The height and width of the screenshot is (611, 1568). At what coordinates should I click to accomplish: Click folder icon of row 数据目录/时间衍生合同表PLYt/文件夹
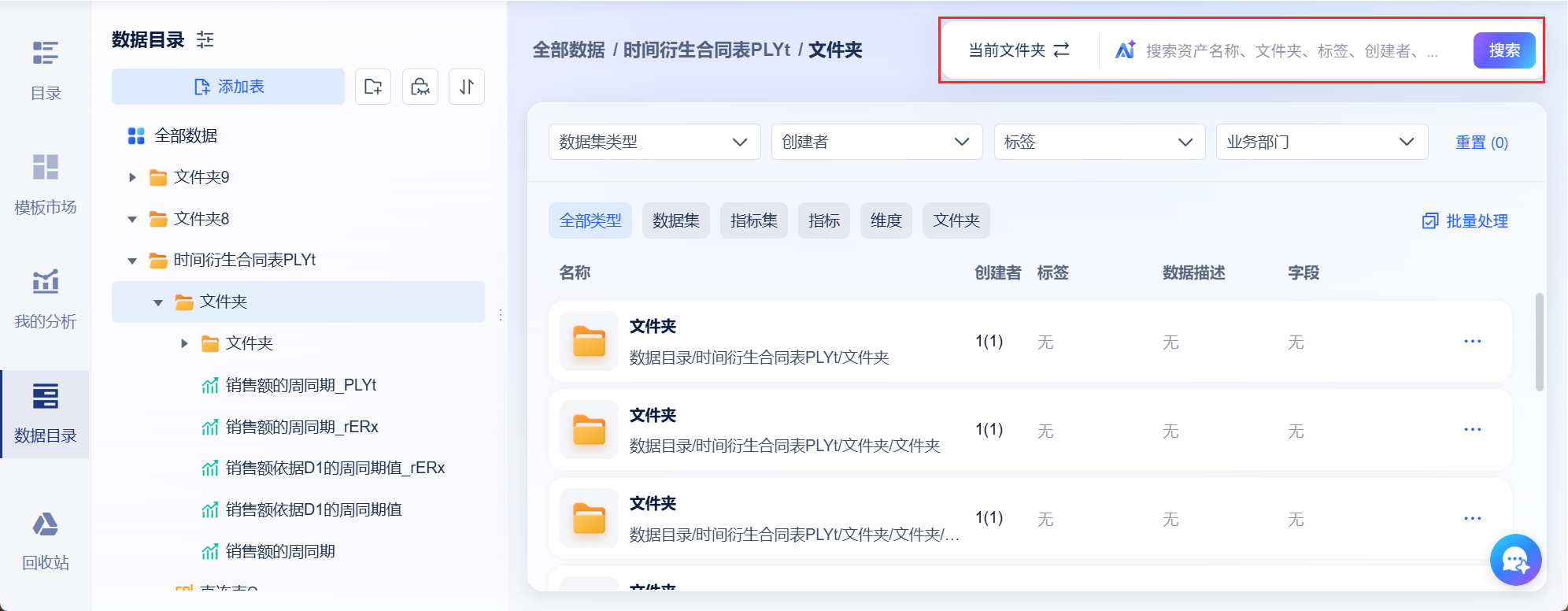pos(589,342)
